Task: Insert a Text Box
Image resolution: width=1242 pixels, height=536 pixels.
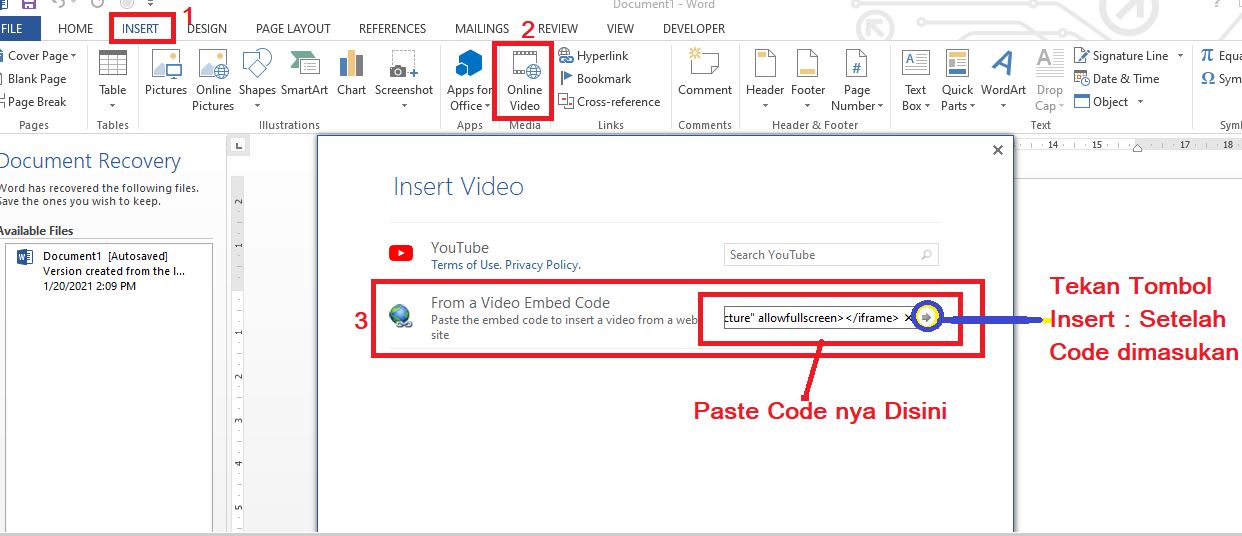Action: (x=916, y=80)
